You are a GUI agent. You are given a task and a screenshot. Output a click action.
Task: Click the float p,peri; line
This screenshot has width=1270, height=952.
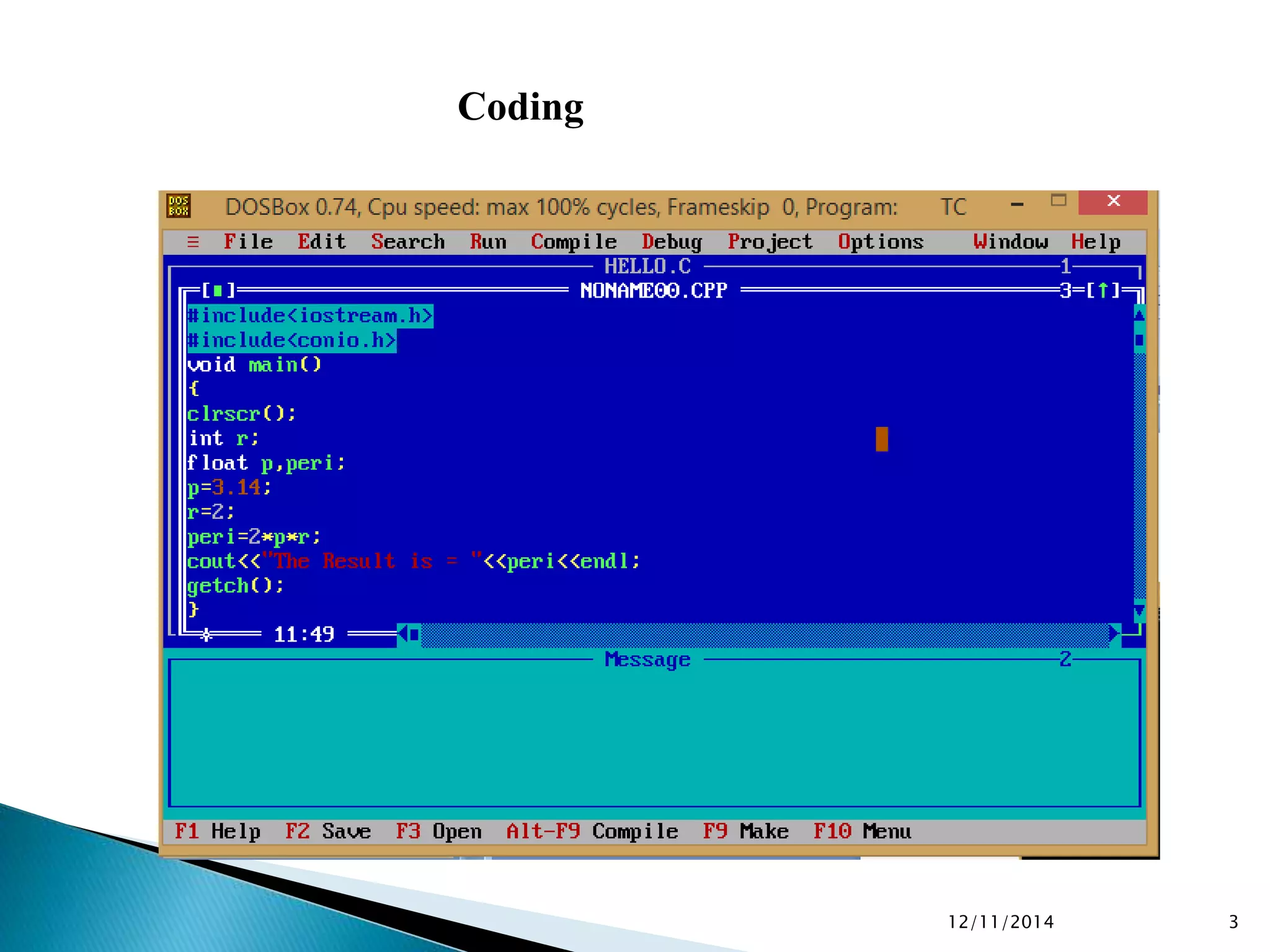pos(267,463)
